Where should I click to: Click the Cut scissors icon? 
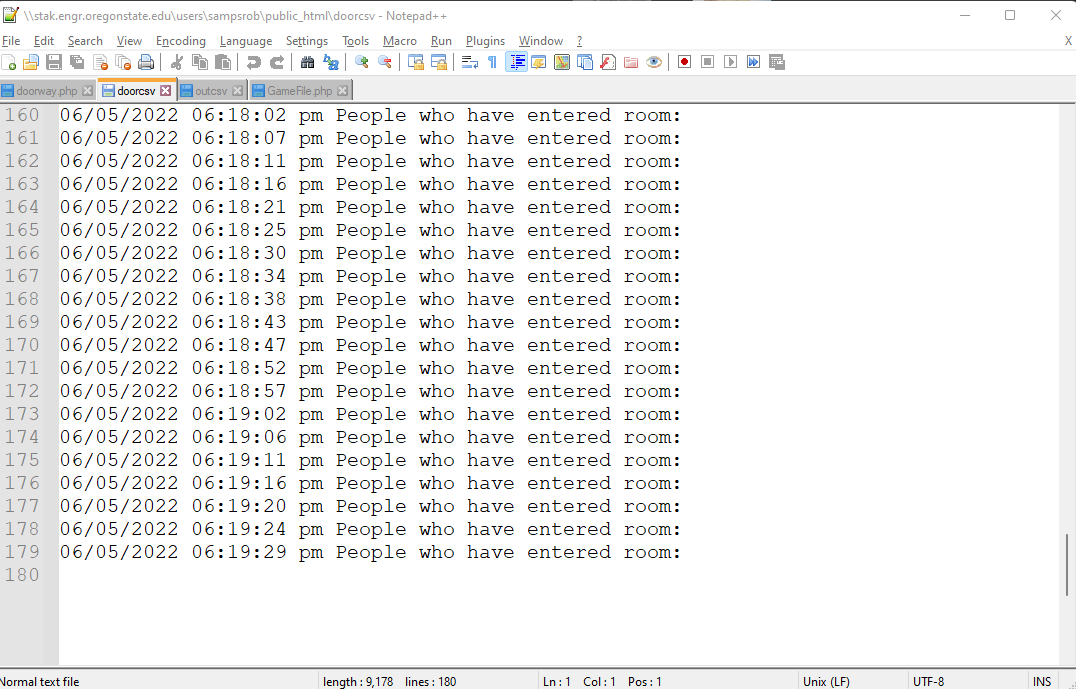[x=177, y=62]
